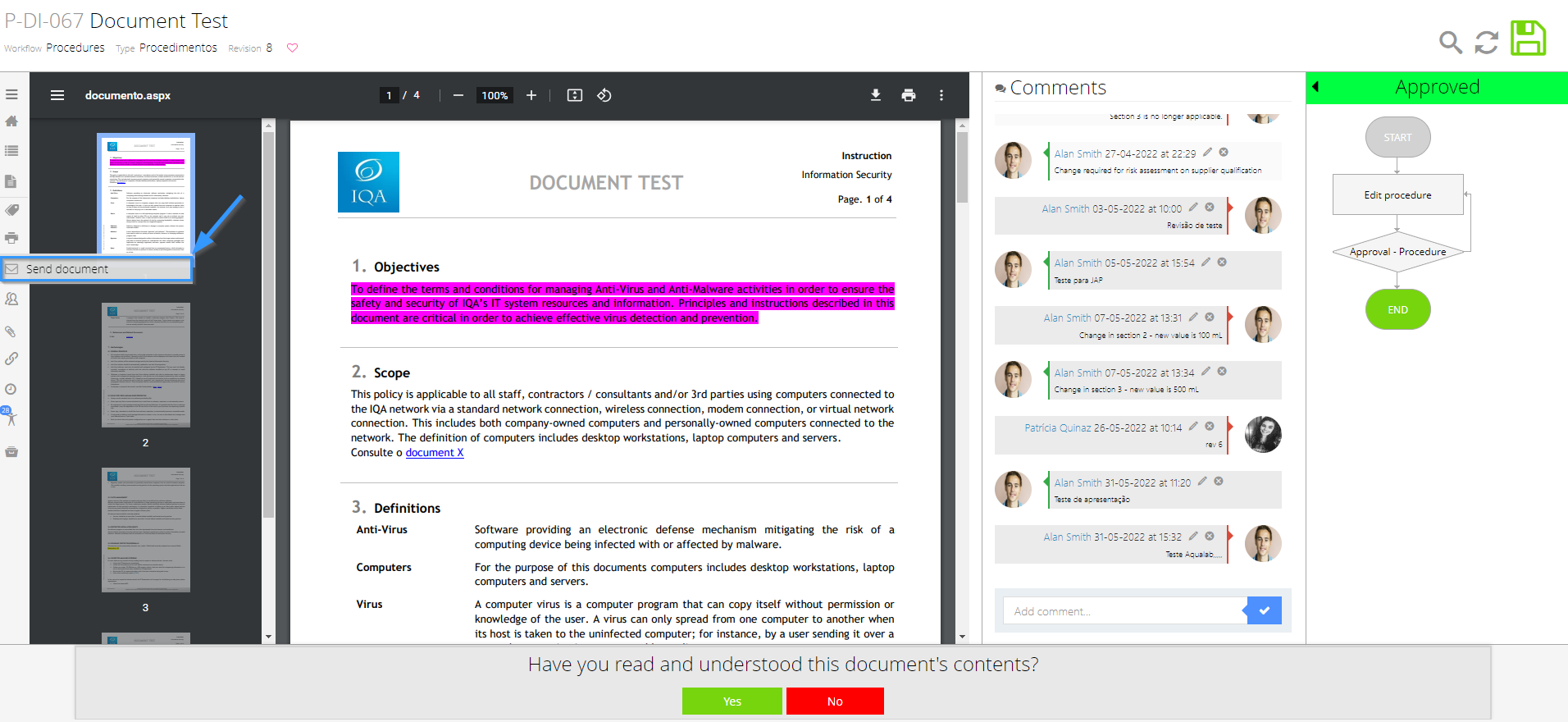Delete the 27-04-2022 at 22:29 comment
The image size is (1568, 722).
(1224, 153)
